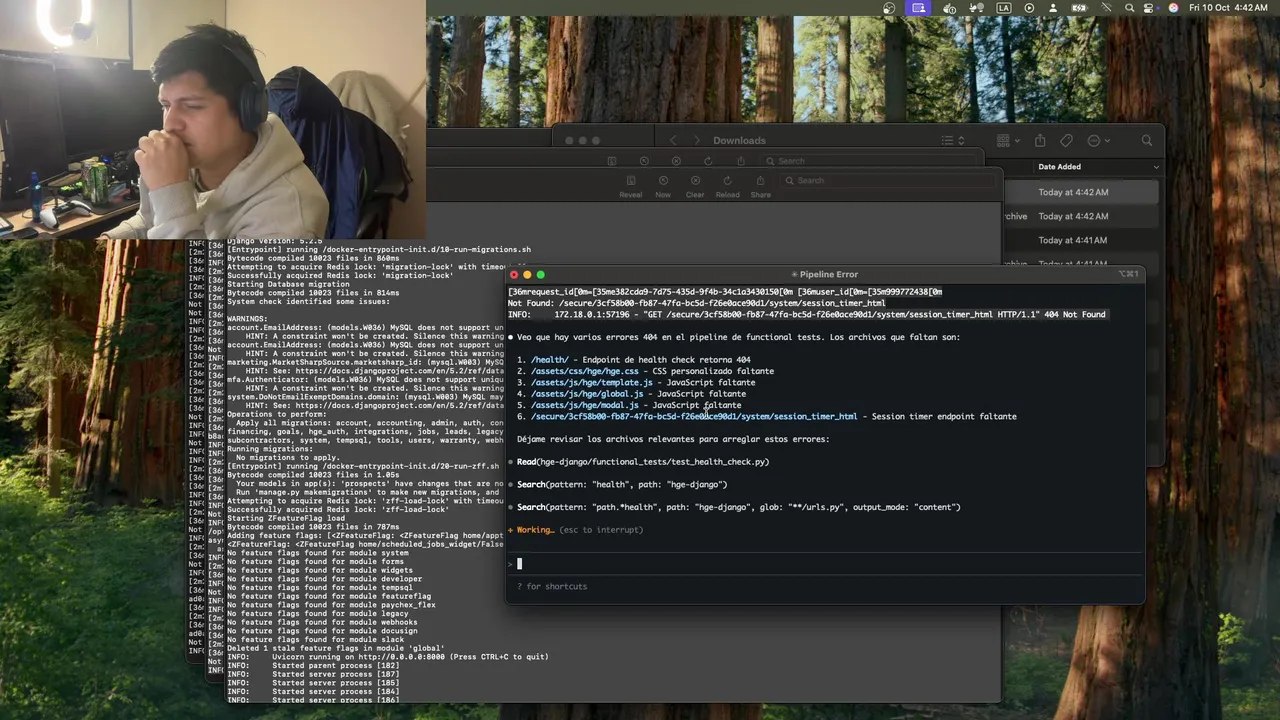Image resolution: width=1280 pixels, height=720 pixels.
Task: Click the Tags icon in Finder toolbar
Action: coord(1066,141)
